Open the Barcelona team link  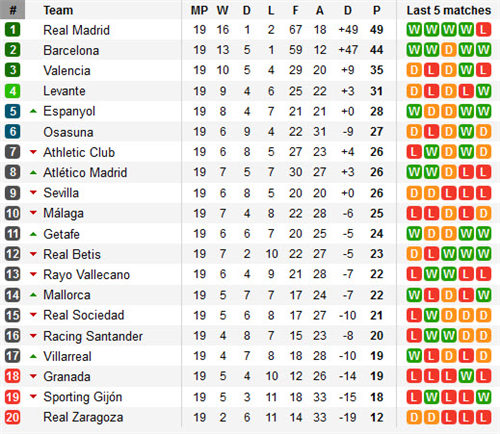[71, 50]
